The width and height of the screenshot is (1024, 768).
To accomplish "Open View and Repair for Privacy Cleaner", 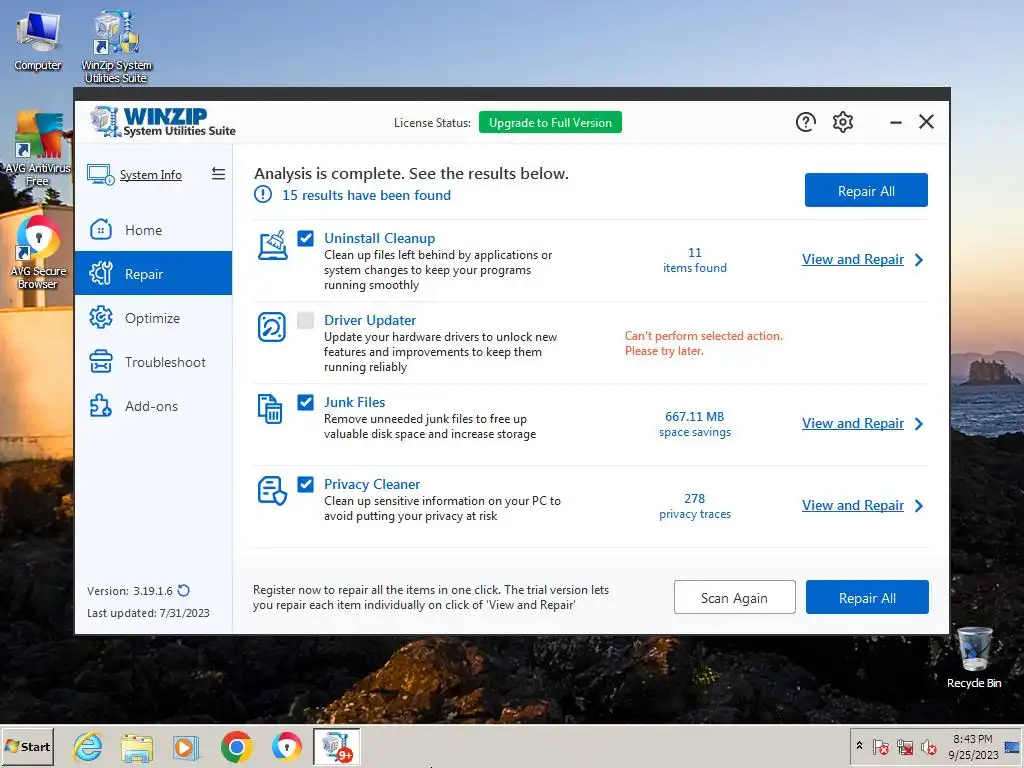I will coord(852,505).
